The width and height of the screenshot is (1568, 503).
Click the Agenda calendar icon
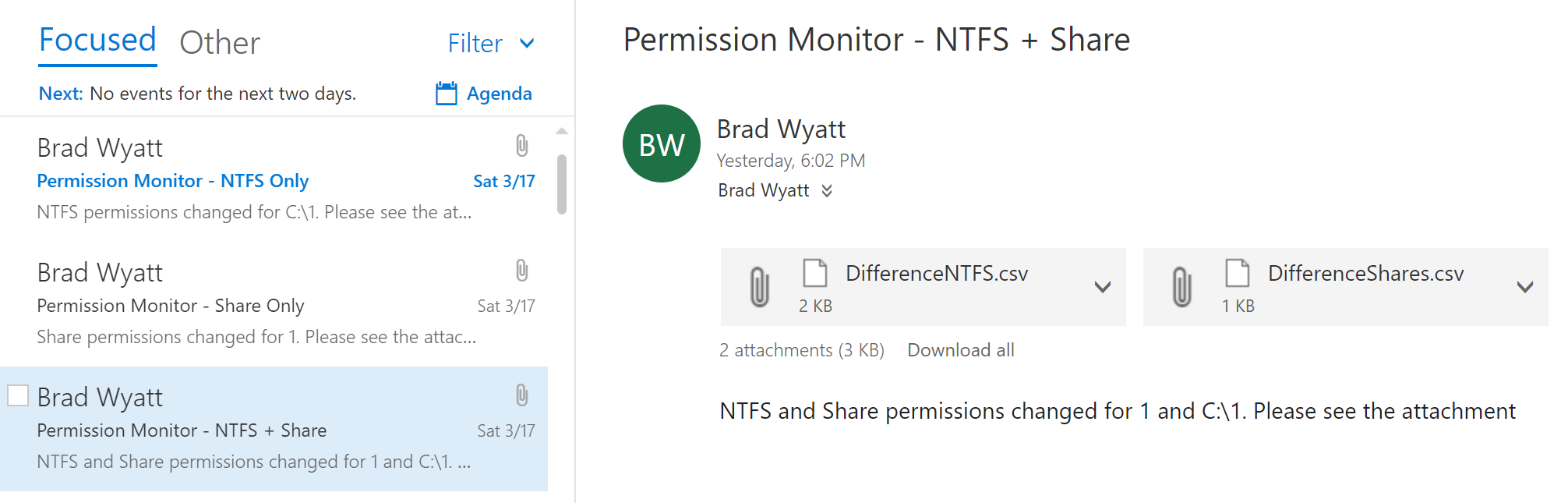pos(446,94)
